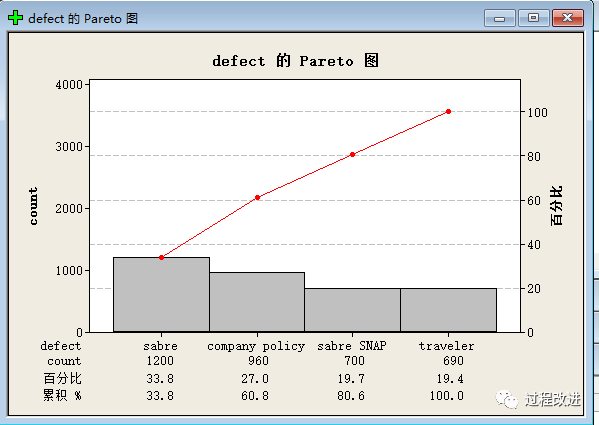The width and height of the screenshot is (599, 425).
Task: Click the 60 tick label on right axis
Action: 534,200
